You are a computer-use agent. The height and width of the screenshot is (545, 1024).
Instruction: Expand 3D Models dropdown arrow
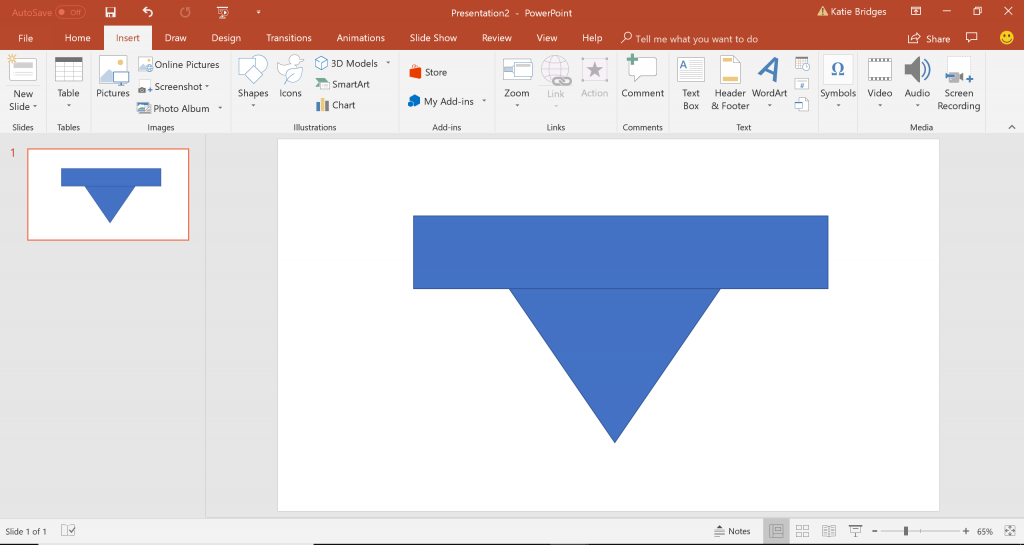[388, 63]
